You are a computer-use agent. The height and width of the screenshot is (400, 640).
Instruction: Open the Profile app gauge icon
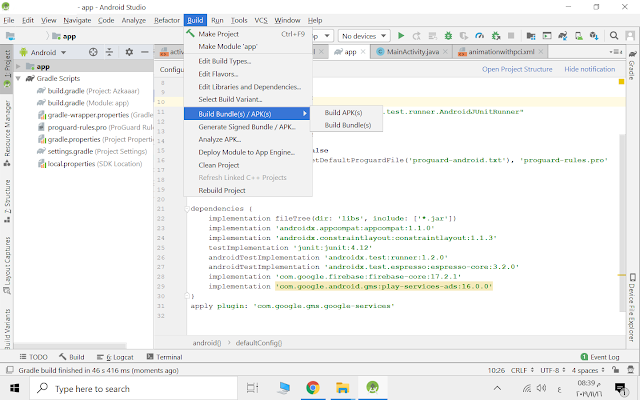(x=480, y=36)
